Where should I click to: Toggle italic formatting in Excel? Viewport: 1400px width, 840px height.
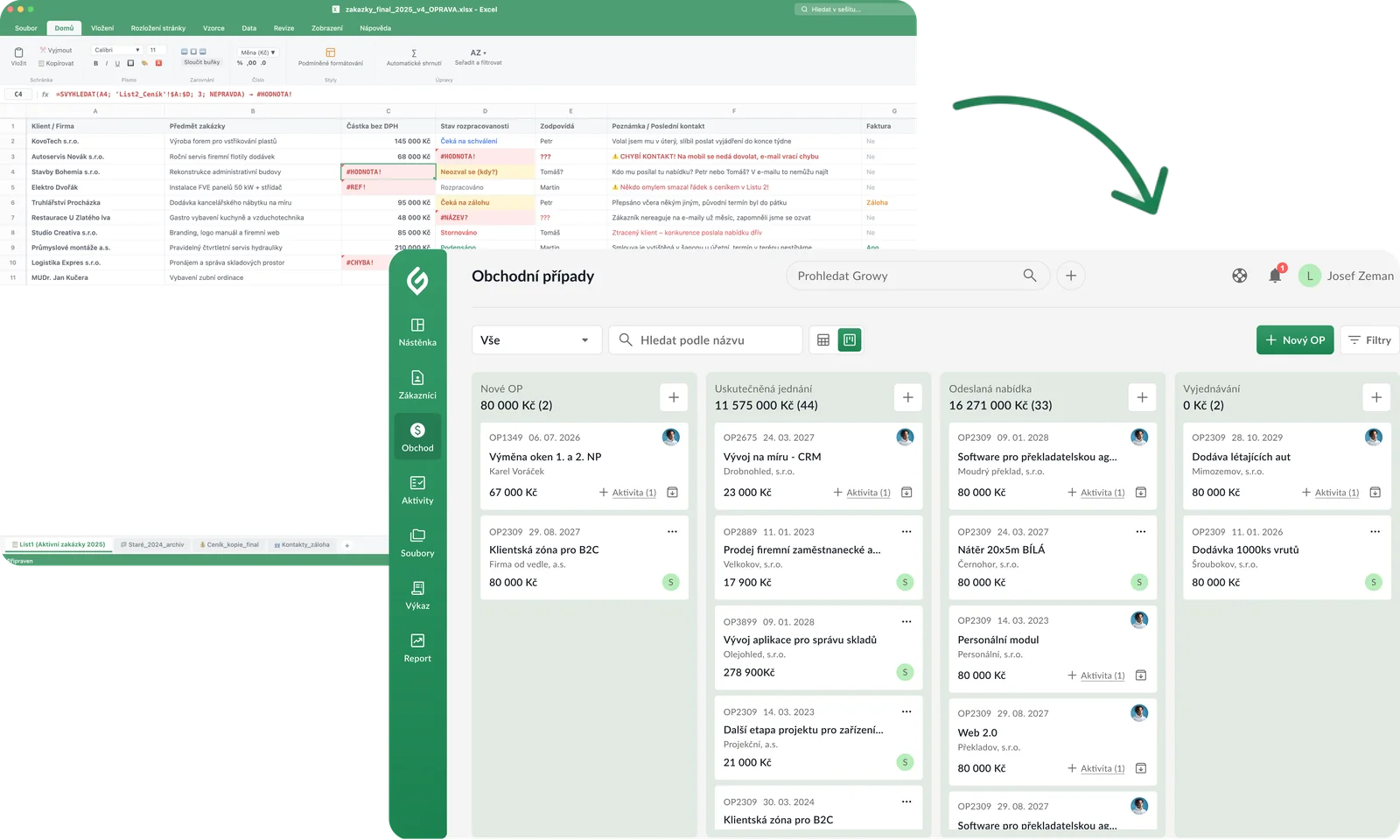pyautogui.click(x=107, y=63)
